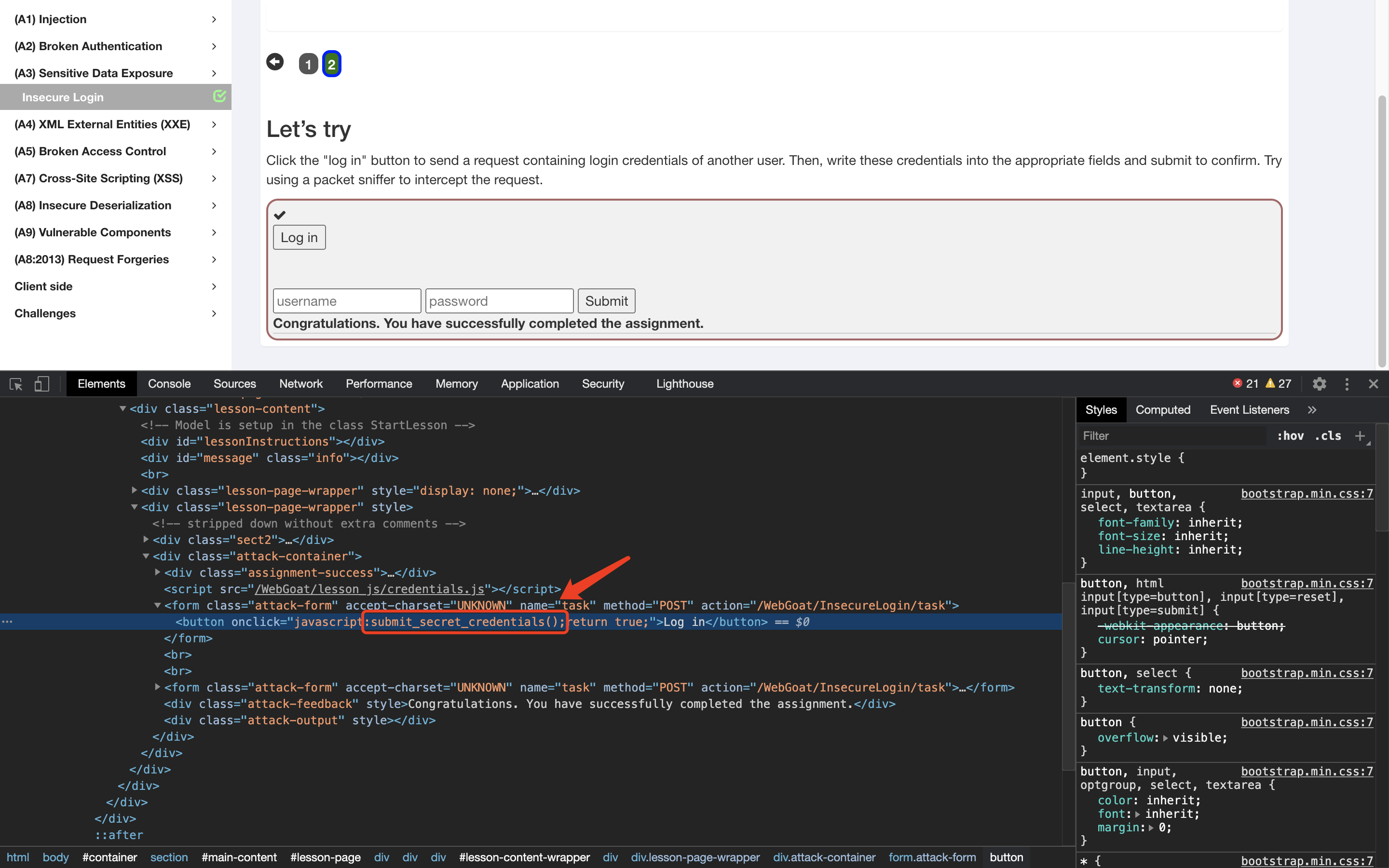Click the yellow warning count icon
1389x868 pixels.
point(1270,383)
